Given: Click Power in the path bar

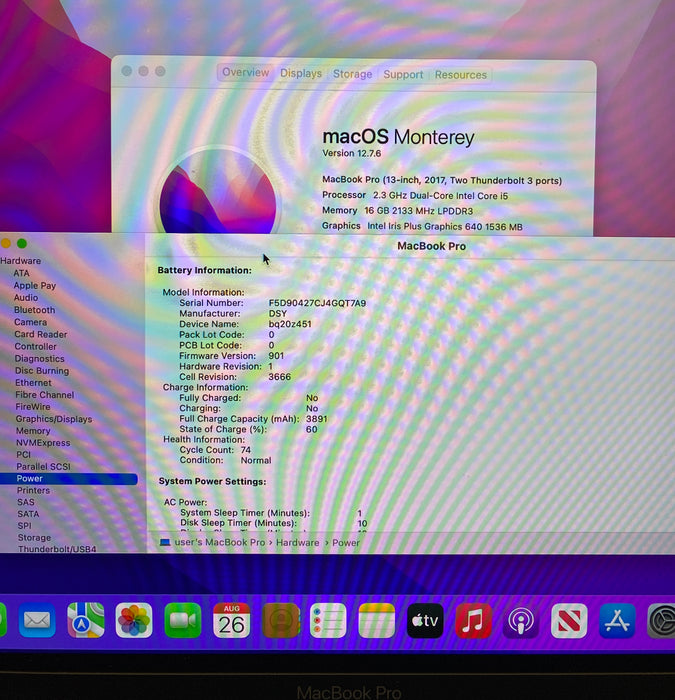Looking at the screenshot, I should coord(346,543).
